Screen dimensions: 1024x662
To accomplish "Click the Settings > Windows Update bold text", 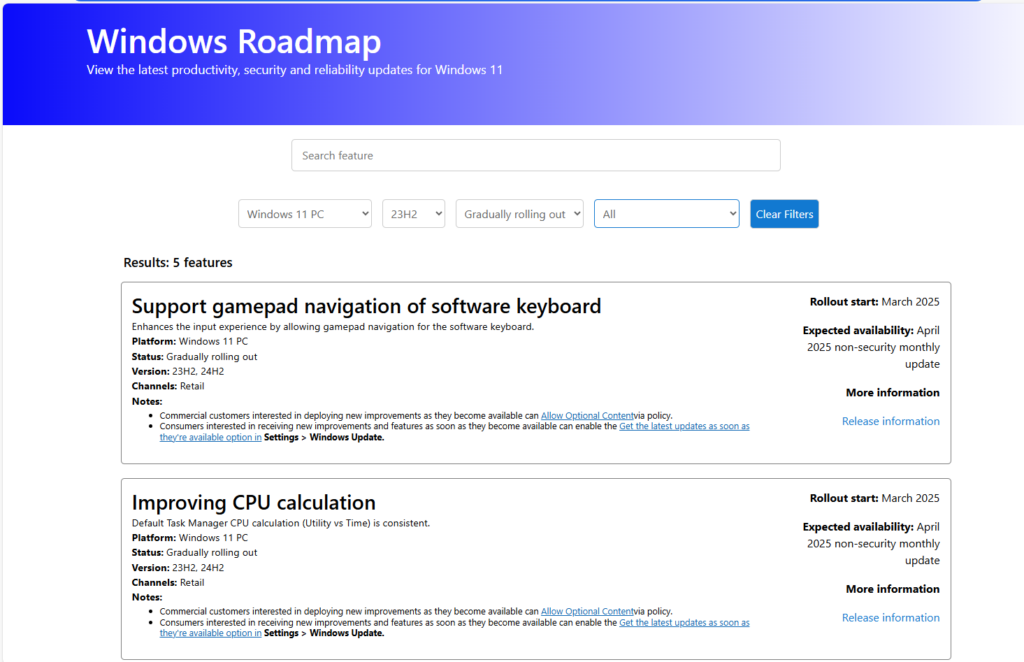I will [x=321, y=437].
